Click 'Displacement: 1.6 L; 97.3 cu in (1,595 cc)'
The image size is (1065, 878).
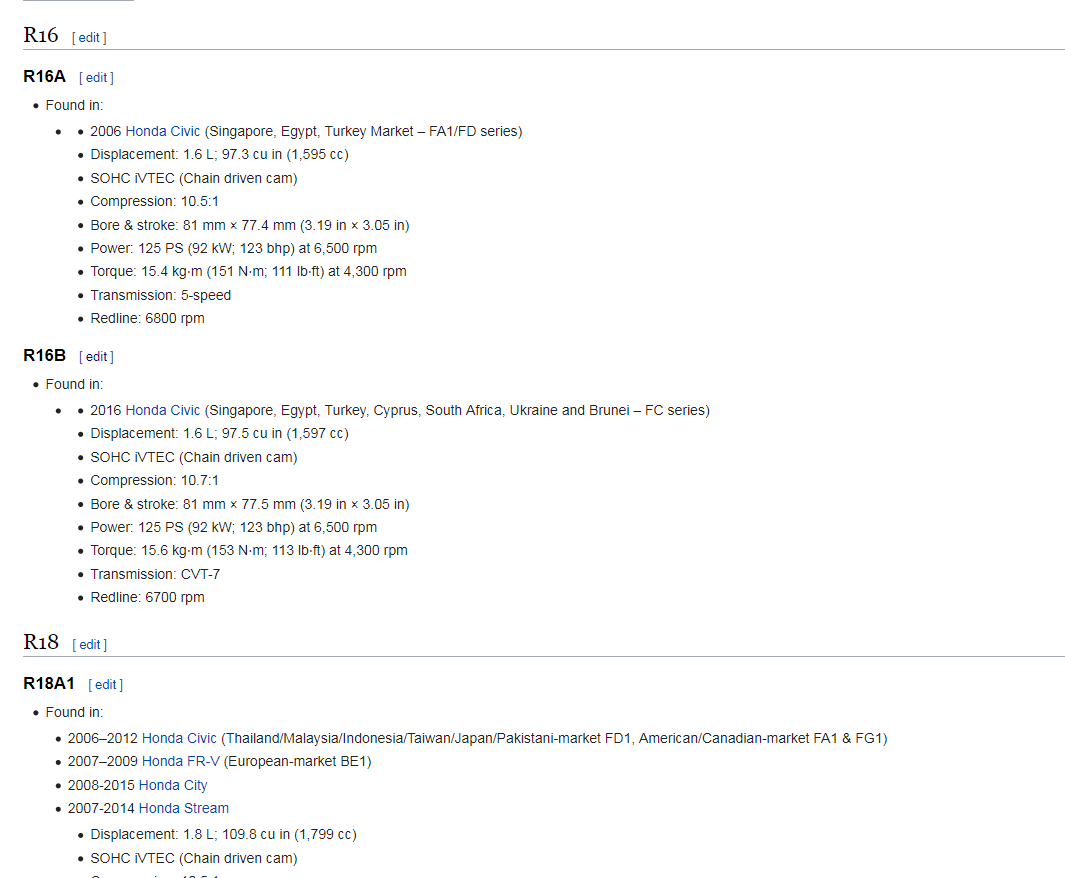click(x=219, y=154)
